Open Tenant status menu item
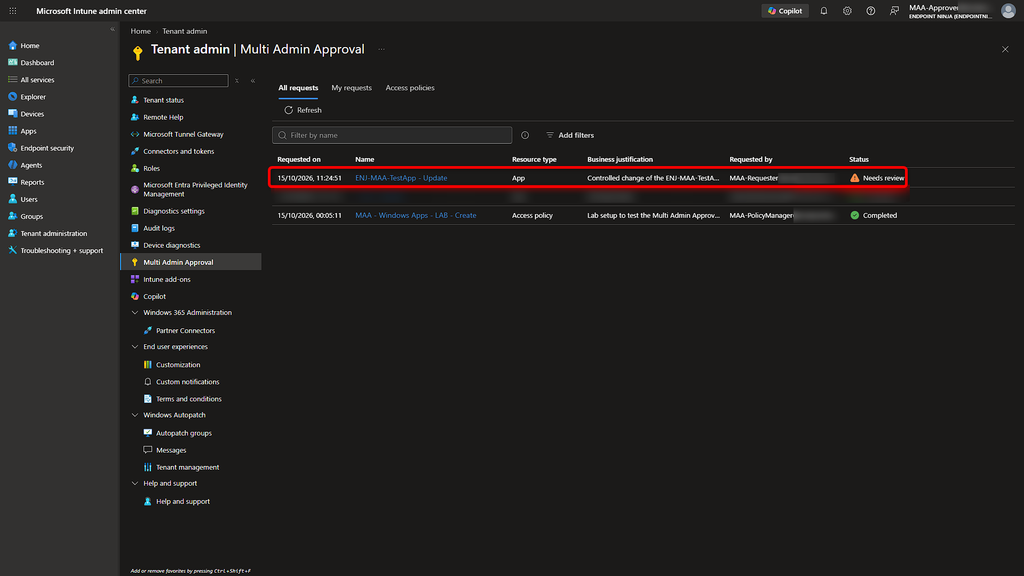Viewport: 1024px width, 576px height. click(x=163, y=100)
